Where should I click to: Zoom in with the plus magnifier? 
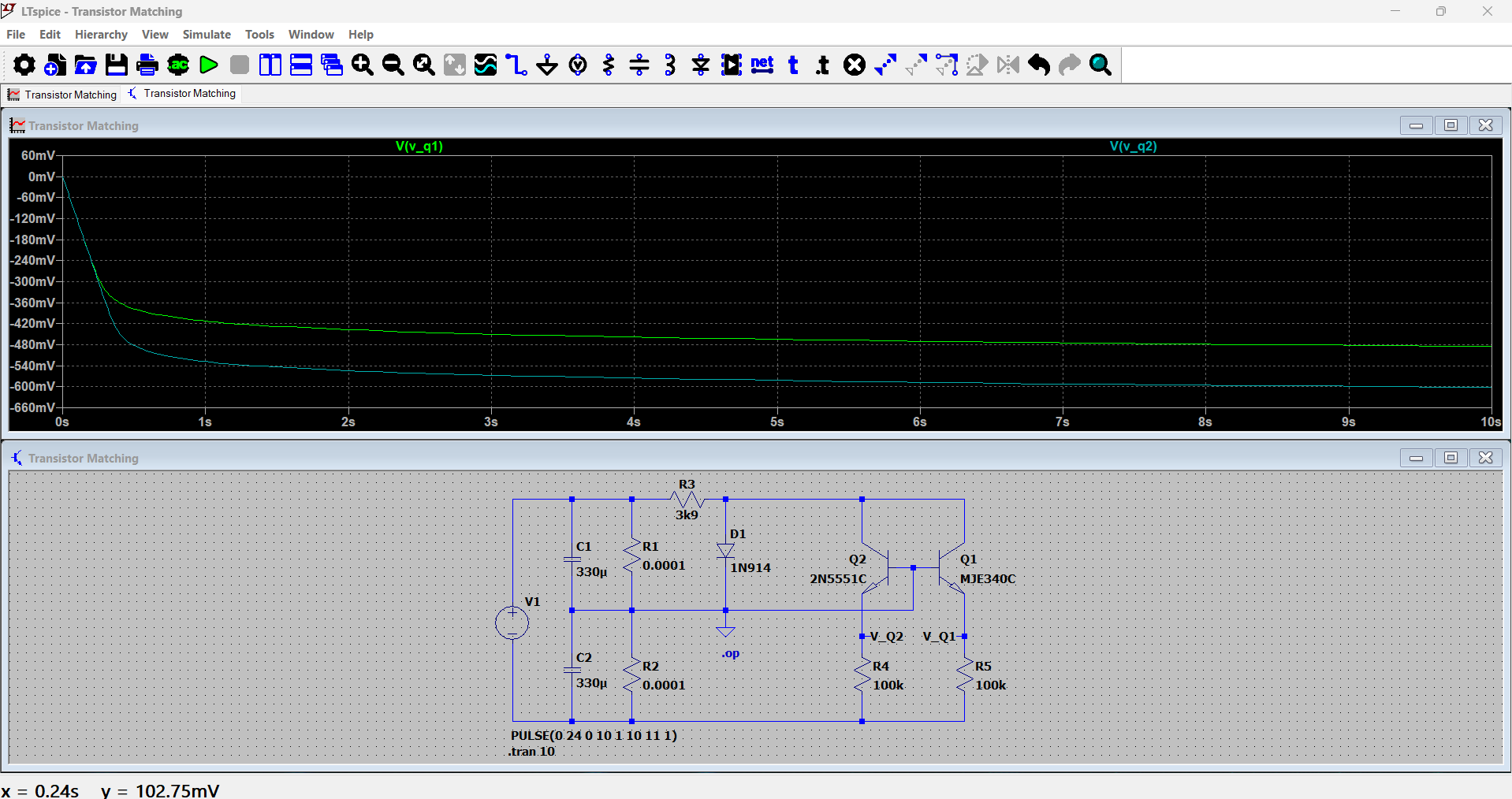point(363,65)
